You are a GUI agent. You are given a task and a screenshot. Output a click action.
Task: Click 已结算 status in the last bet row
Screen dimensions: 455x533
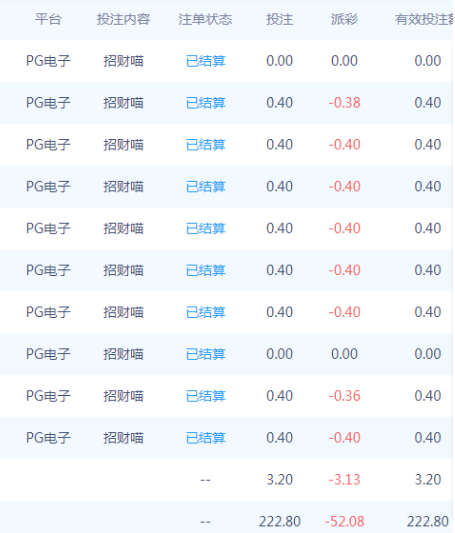coord(206,437)
